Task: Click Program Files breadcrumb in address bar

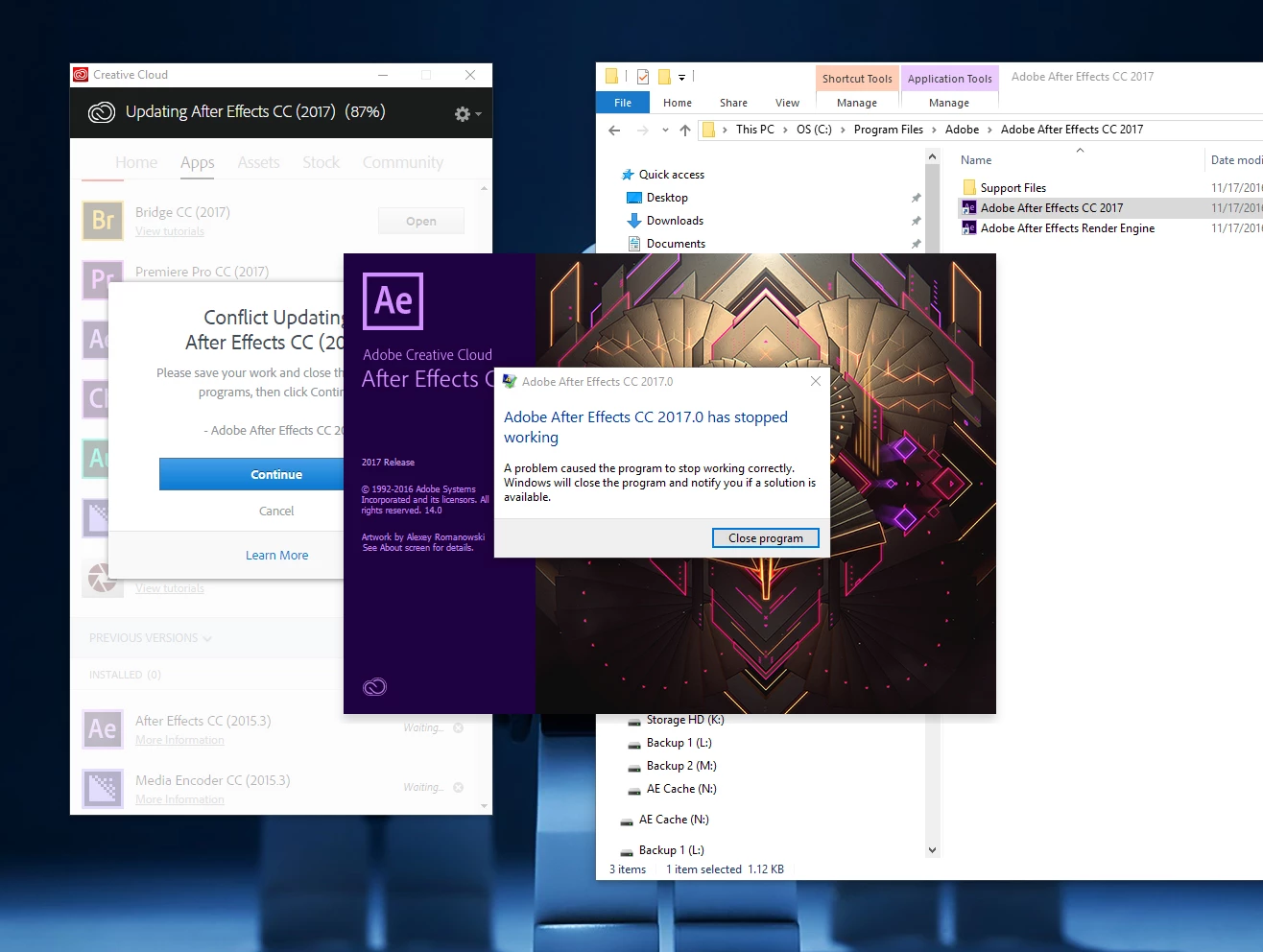Action: point(889,130)
